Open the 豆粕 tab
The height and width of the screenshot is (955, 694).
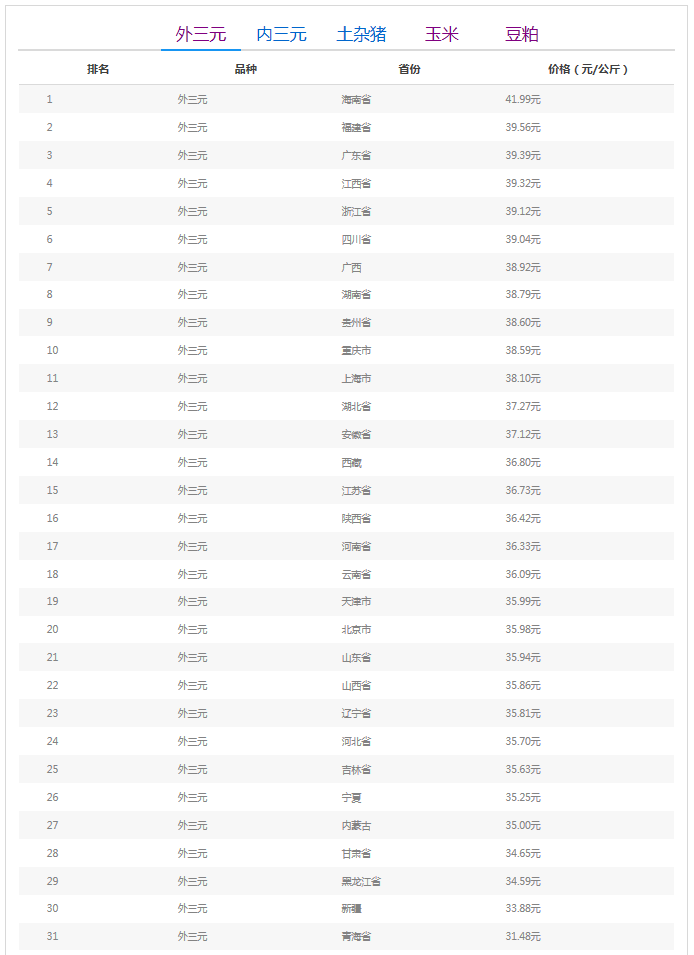[522, 34]
